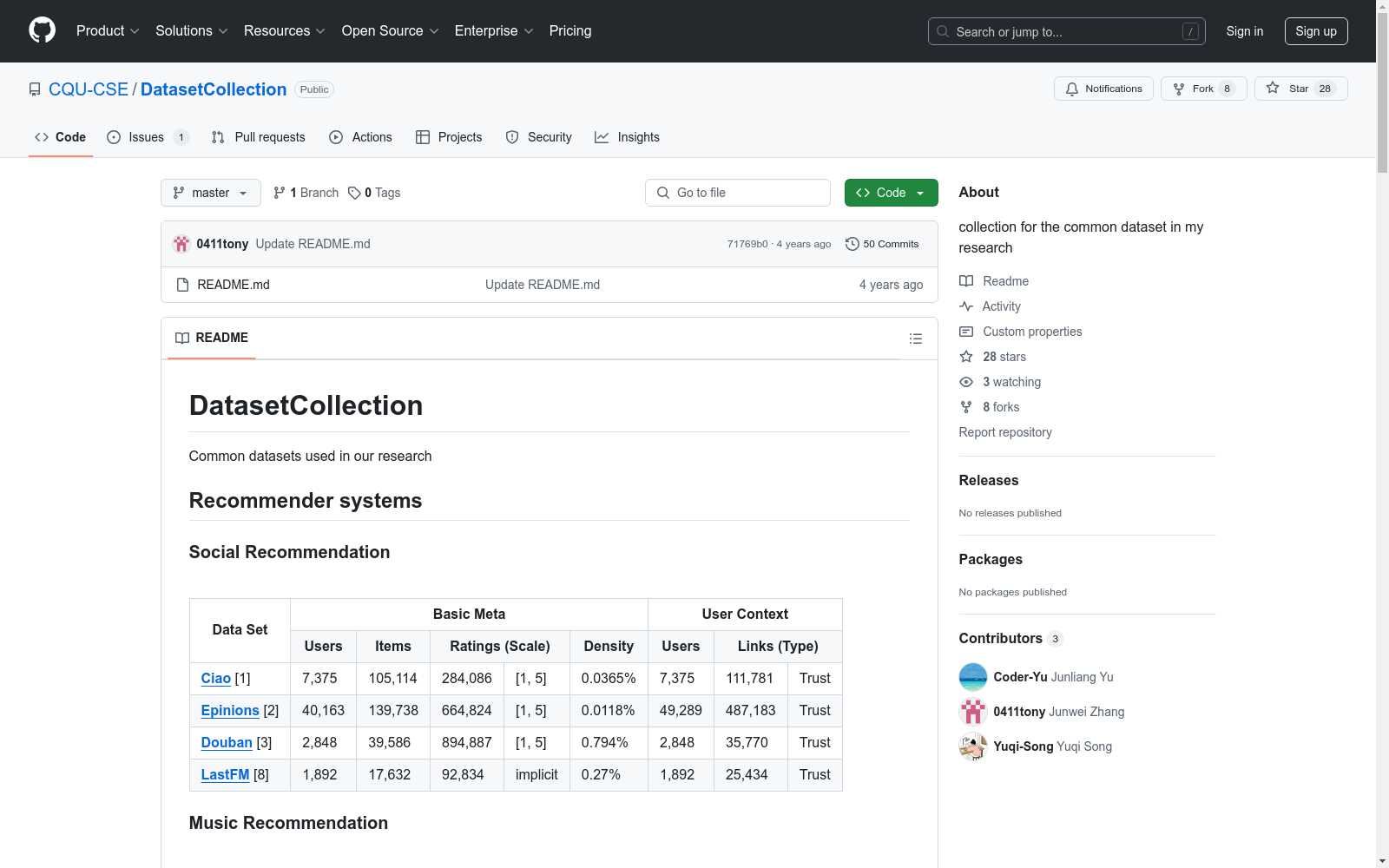Click Report repository
Viewport: 1389px width, 868px height.
pos(1005,432)
